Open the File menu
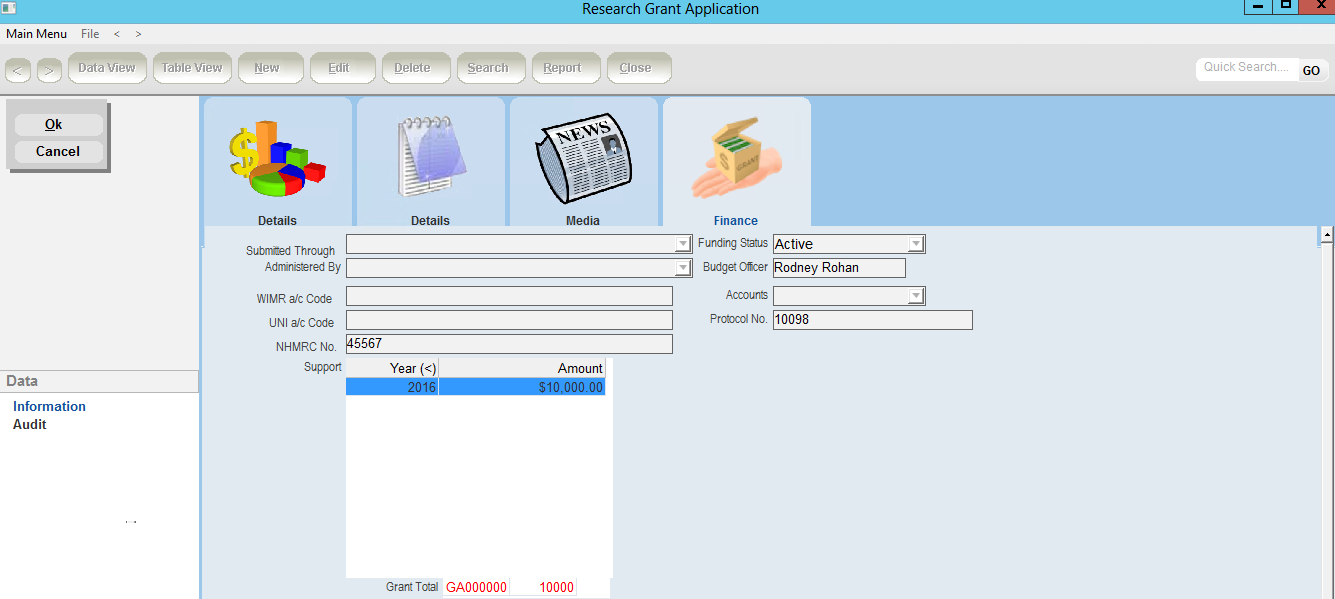This screenshot has height=599, width=1335. point(90,34)
